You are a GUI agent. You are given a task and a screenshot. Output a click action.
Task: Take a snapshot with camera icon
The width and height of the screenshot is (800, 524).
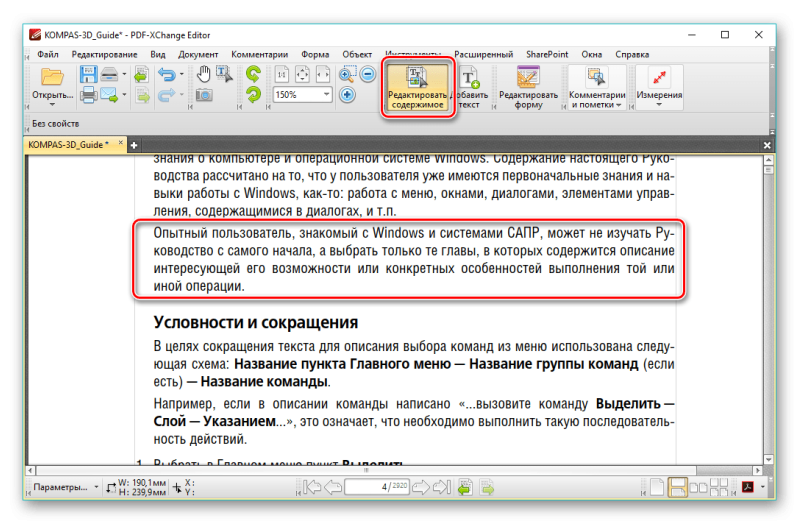pos(204,95)
